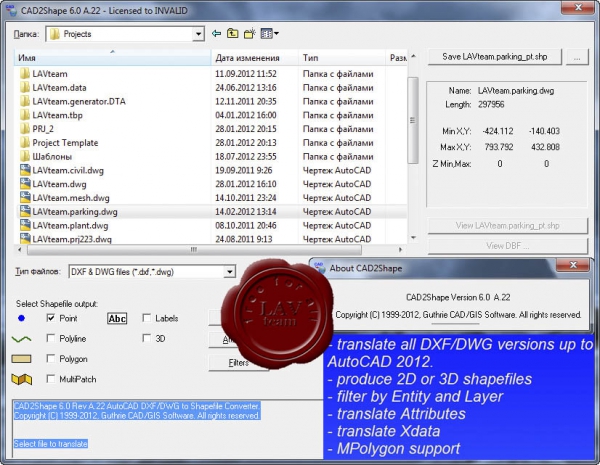This screenshot has height=465, width=600.
Task: Click the CAD2Shape main window title icon
Action: point(11,10)
